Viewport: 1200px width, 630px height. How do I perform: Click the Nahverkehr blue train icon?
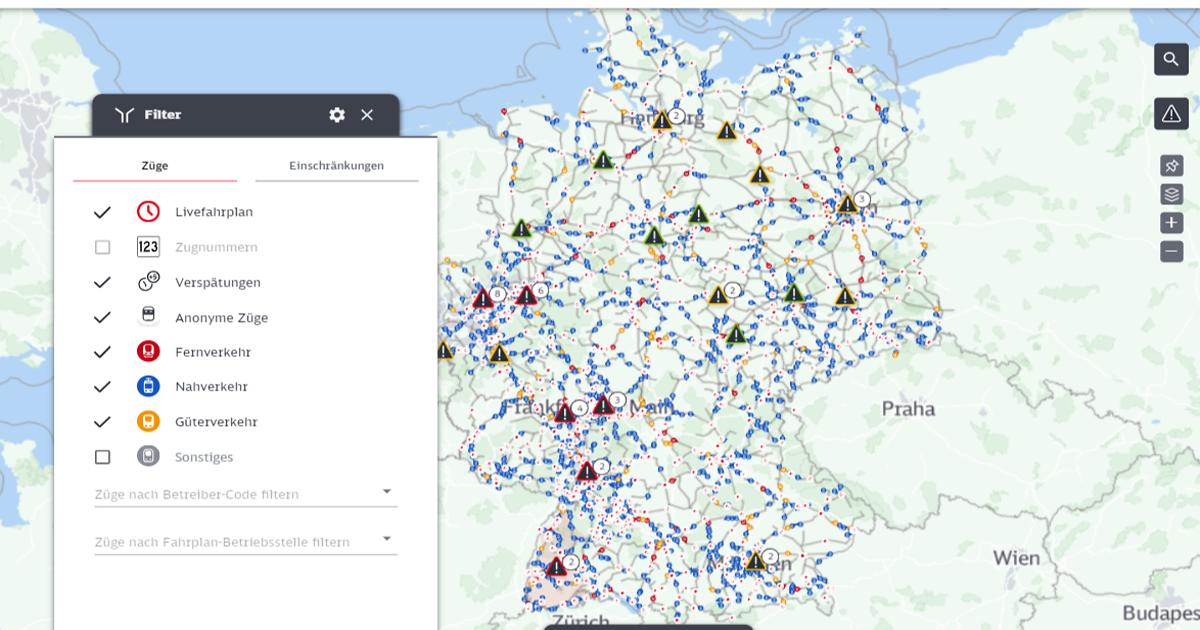(148, 386)
